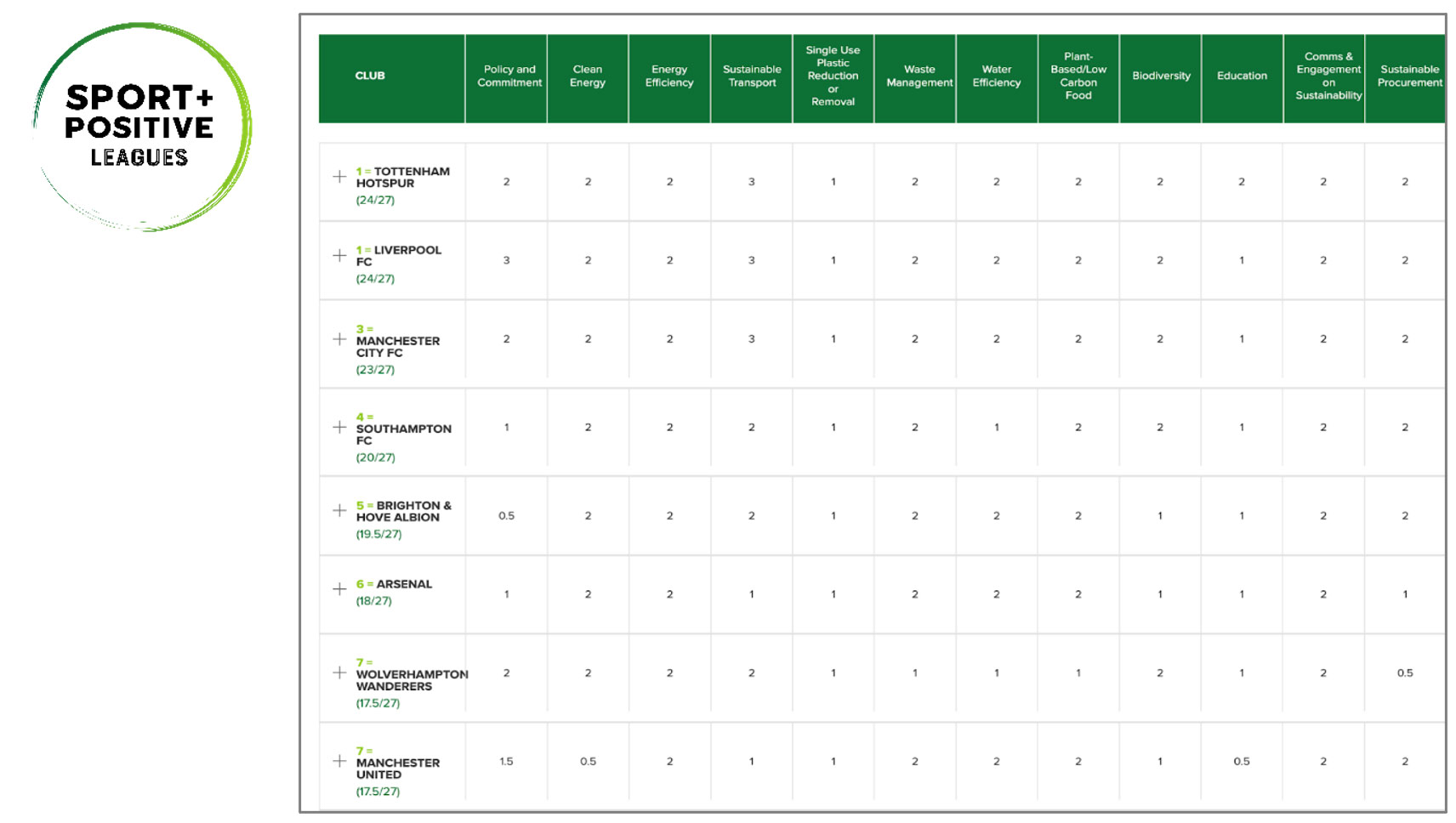Open the Tottenham Hotspur club name

[x=403, y=177]
